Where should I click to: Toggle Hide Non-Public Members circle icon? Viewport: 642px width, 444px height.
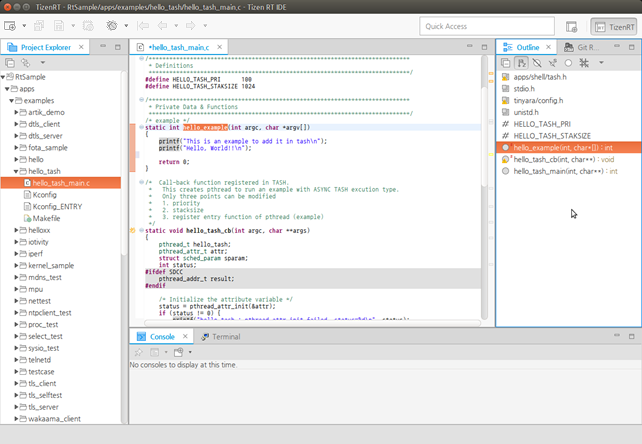[569, 62]
